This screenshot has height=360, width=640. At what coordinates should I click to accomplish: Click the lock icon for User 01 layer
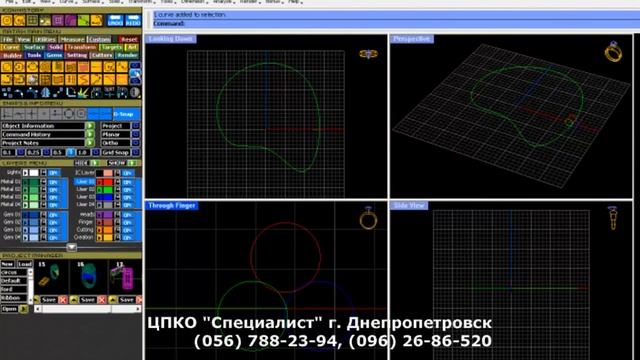(118, 182)
